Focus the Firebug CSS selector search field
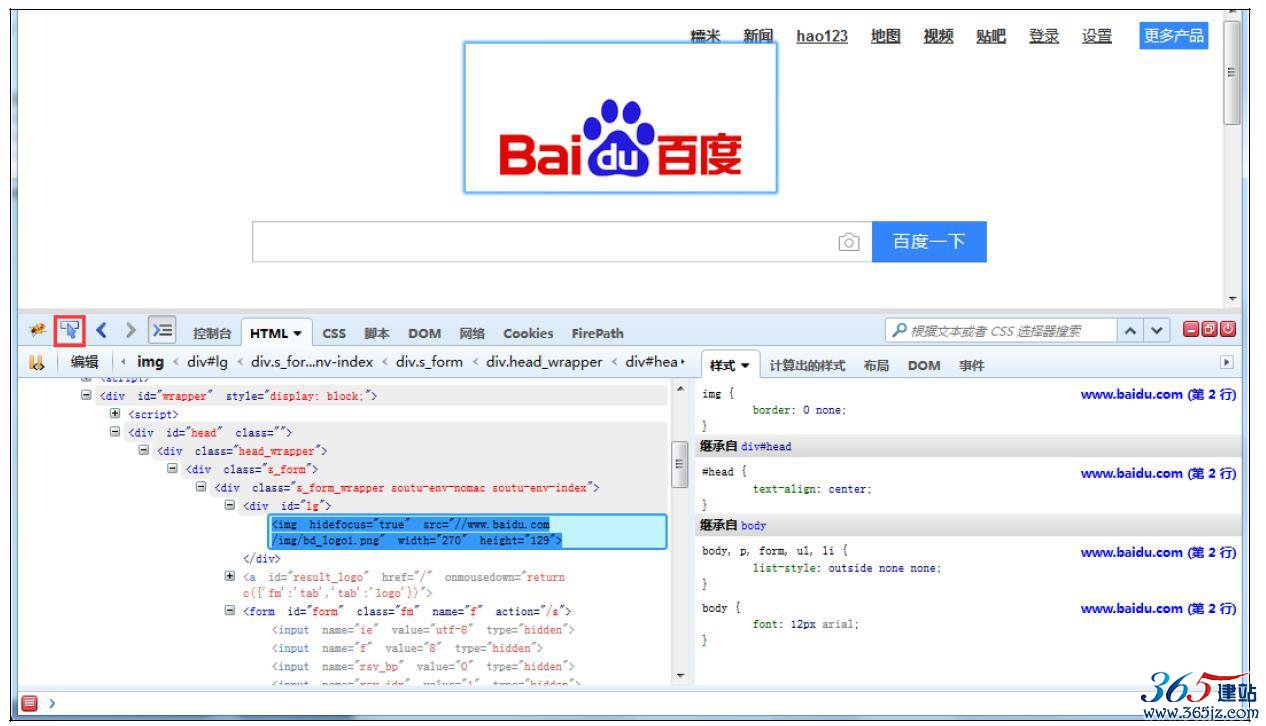This screenshot has height=726, width=1266. [x=999, y=330]
